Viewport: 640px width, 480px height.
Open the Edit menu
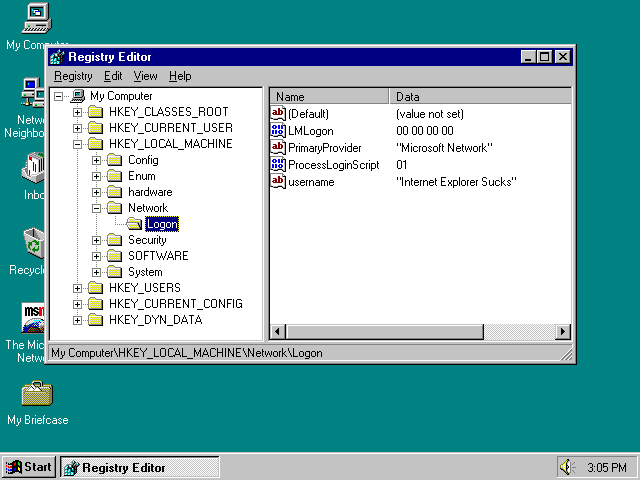(113, 76)
